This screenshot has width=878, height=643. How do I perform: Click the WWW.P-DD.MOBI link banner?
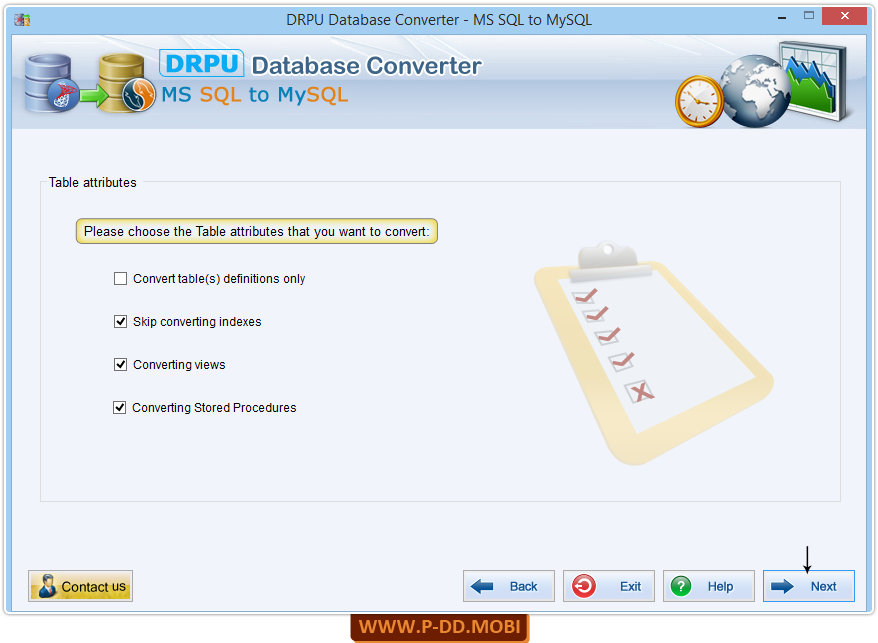pyautogui.click(x=440, y=627)
